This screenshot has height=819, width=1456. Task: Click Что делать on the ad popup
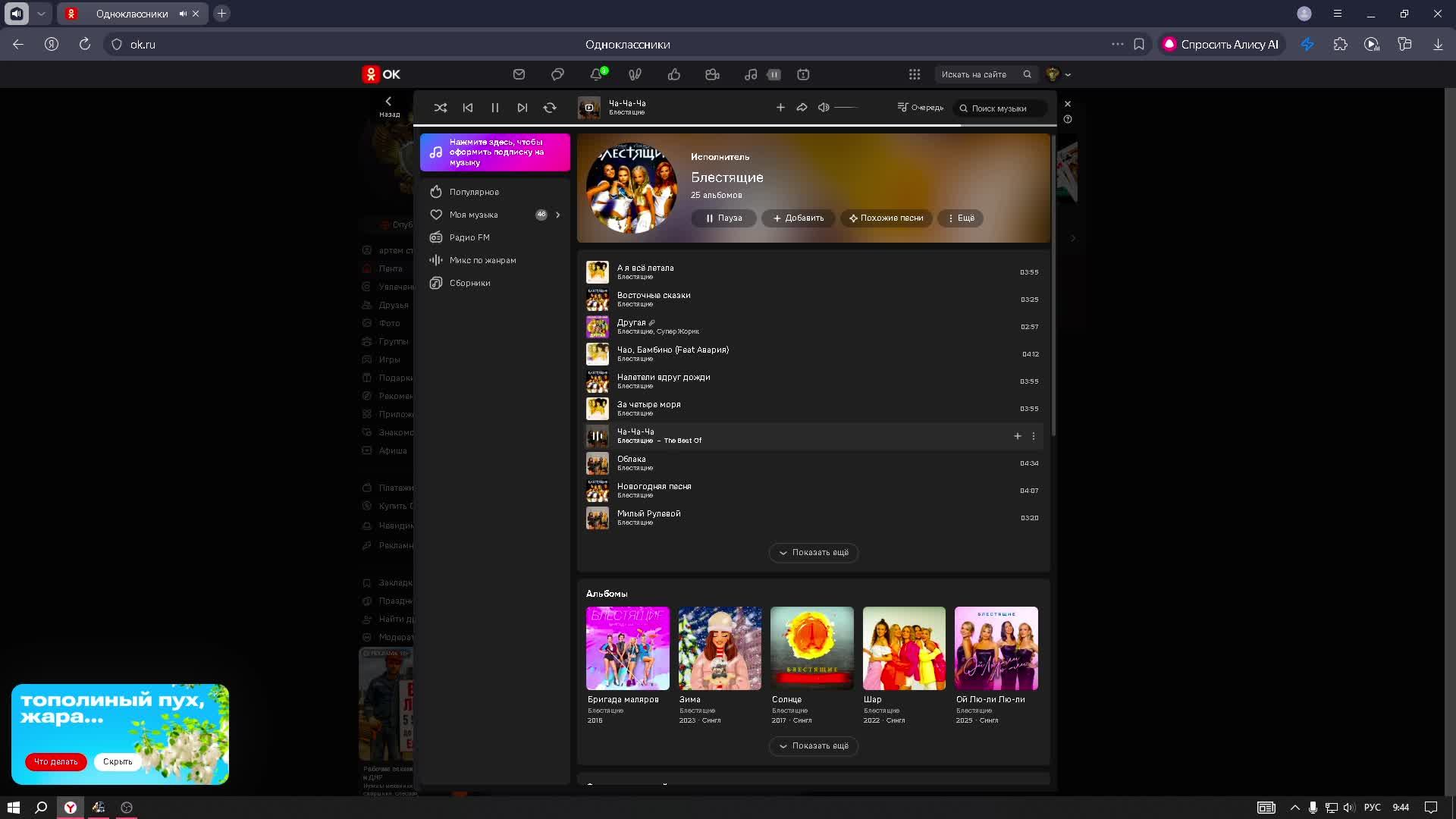pos(56,761)
